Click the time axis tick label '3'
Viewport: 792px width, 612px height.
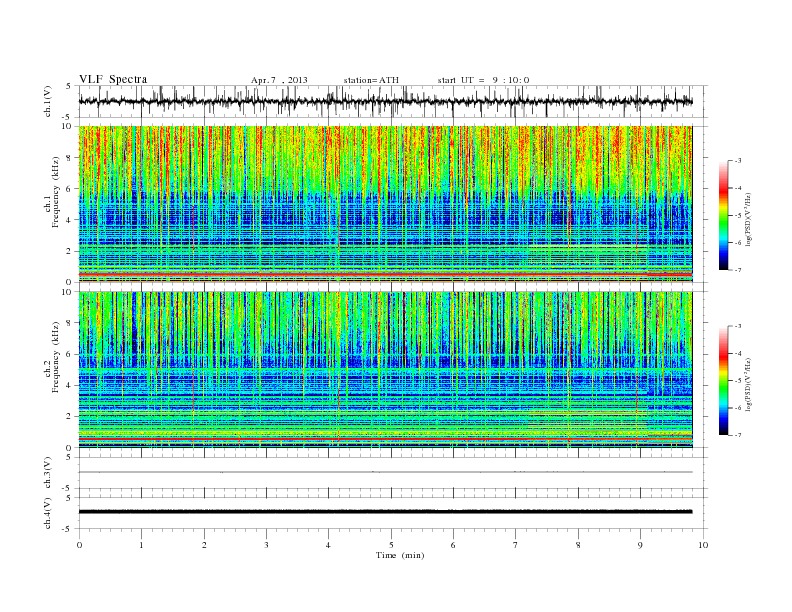click(x=266, y=545)
